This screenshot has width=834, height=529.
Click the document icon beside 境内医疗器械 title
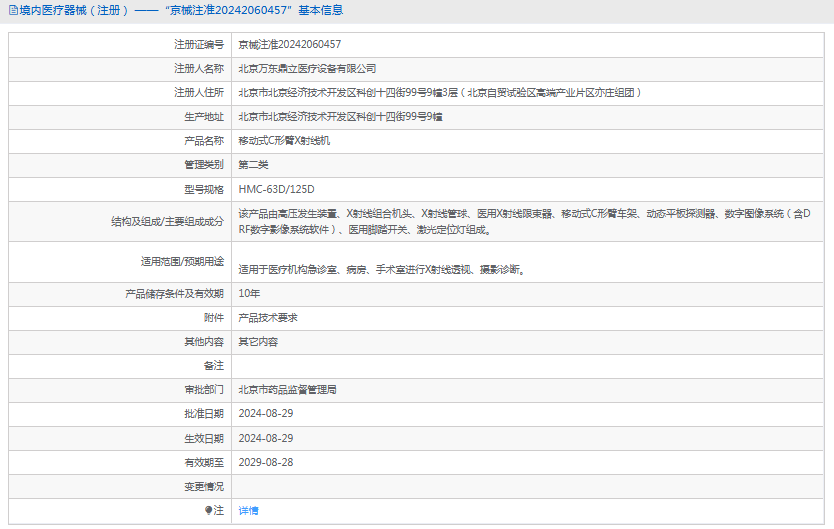click(x=13, y=10)
